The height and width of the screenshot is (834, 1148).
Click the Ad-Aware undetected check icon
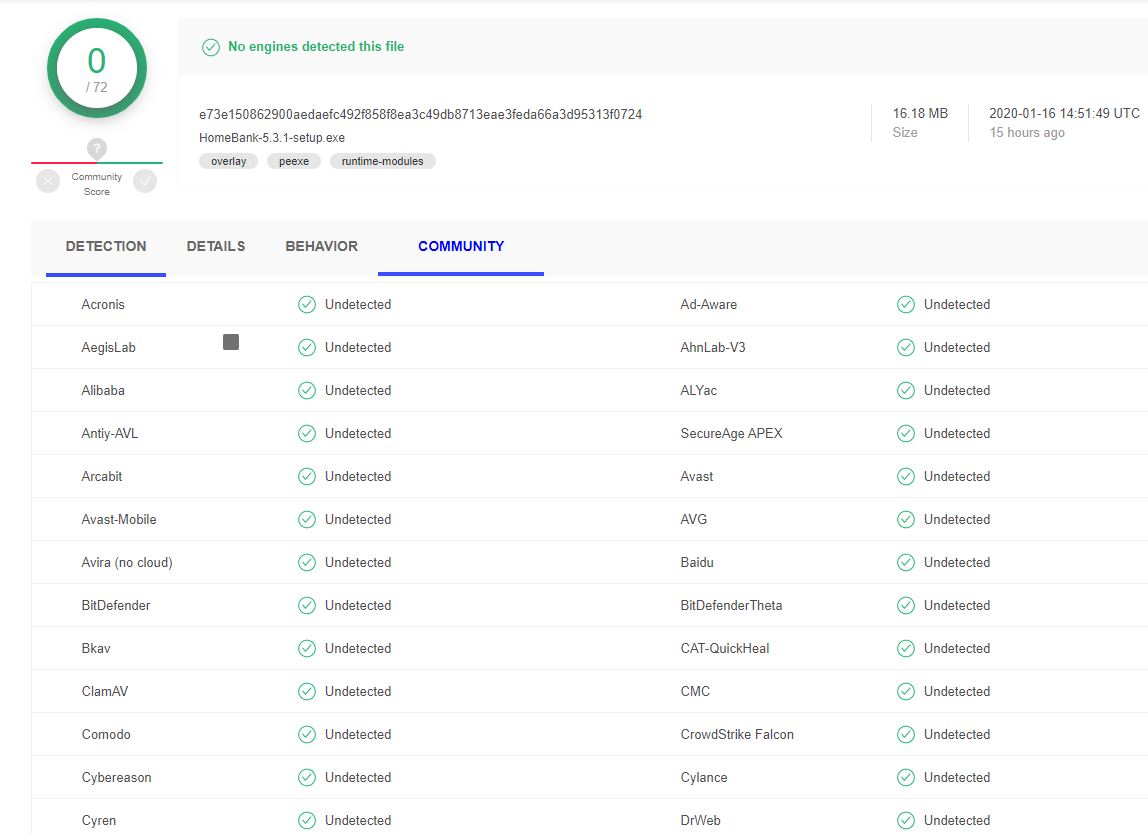[906, 305]
